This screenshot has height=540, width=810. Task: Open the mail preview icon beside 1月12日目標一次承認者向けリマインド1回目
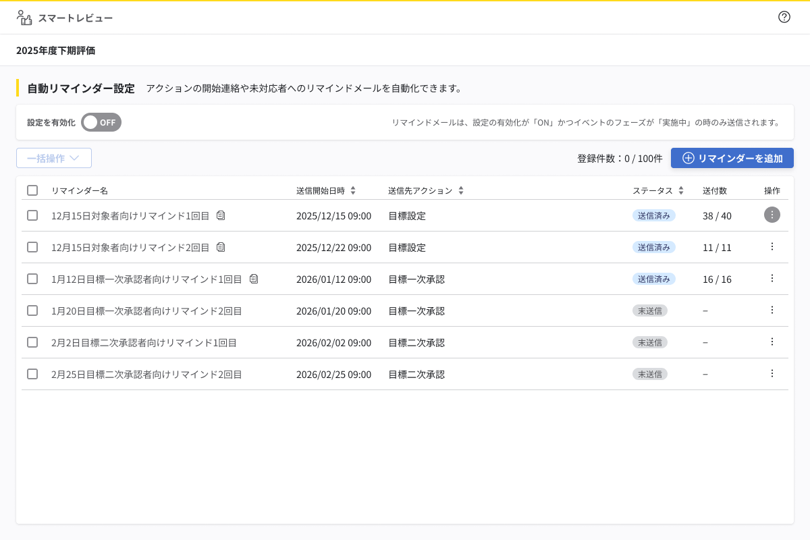(254, 279)
